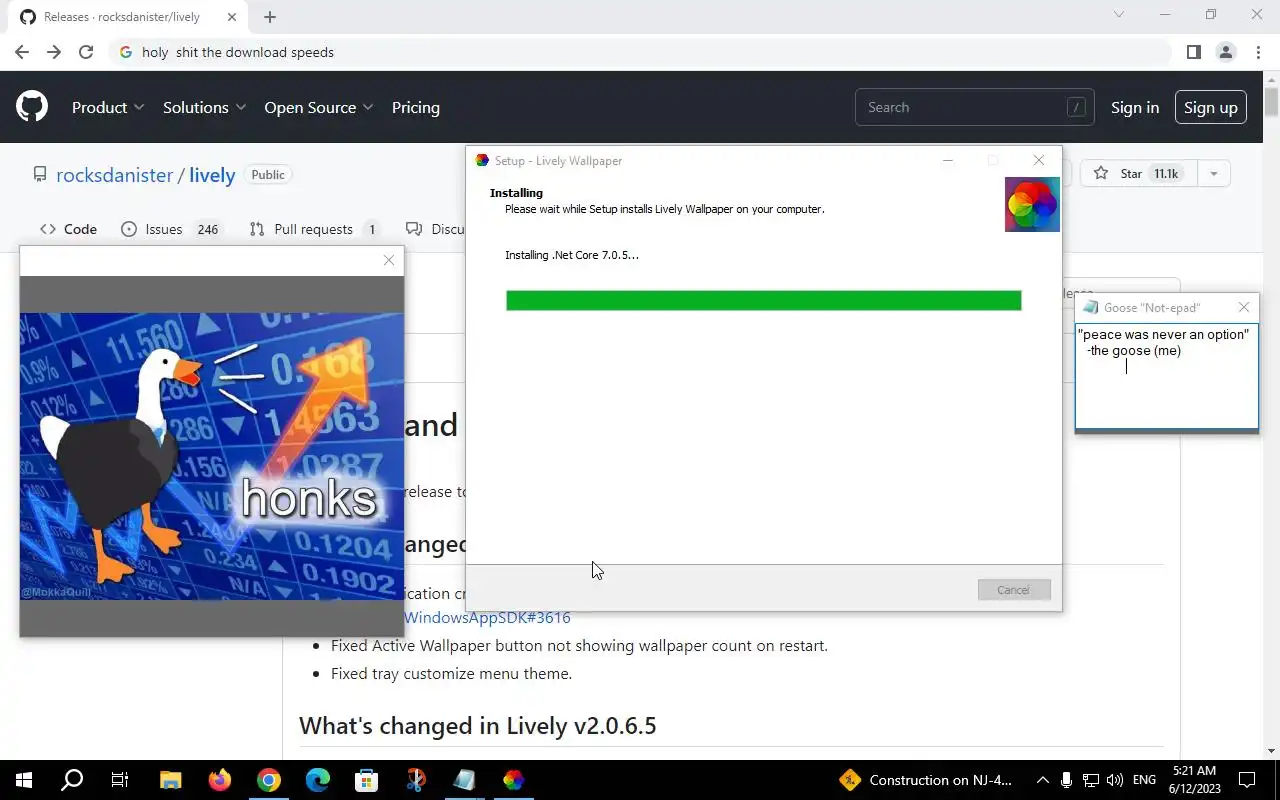This screenshot has width=1280, height=800.
Task: Open the Lively setup taskbar icon
Action: 513,780
